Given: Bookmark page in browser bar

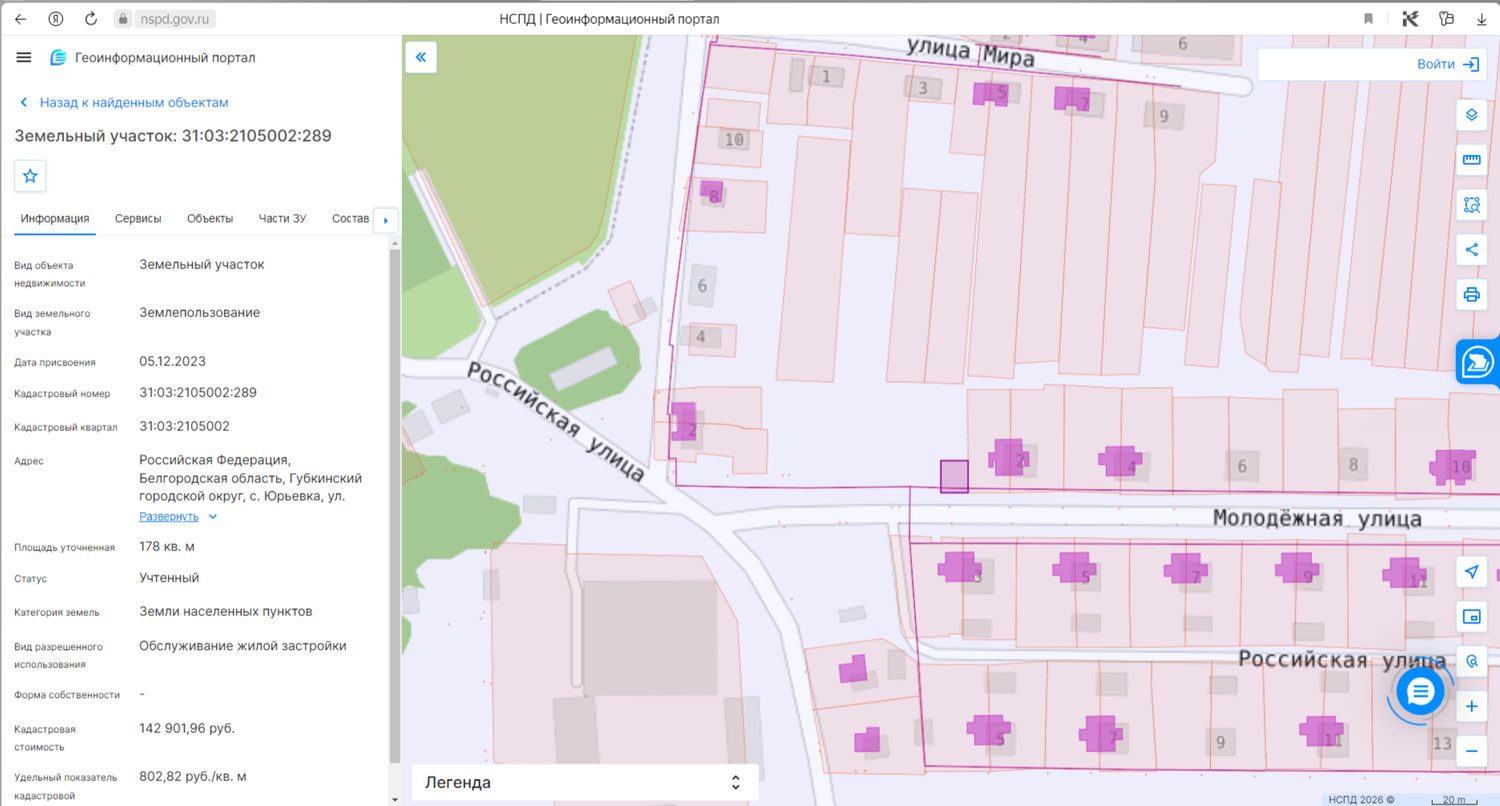Looking at the screenshot, I should tap(1368, 19).
